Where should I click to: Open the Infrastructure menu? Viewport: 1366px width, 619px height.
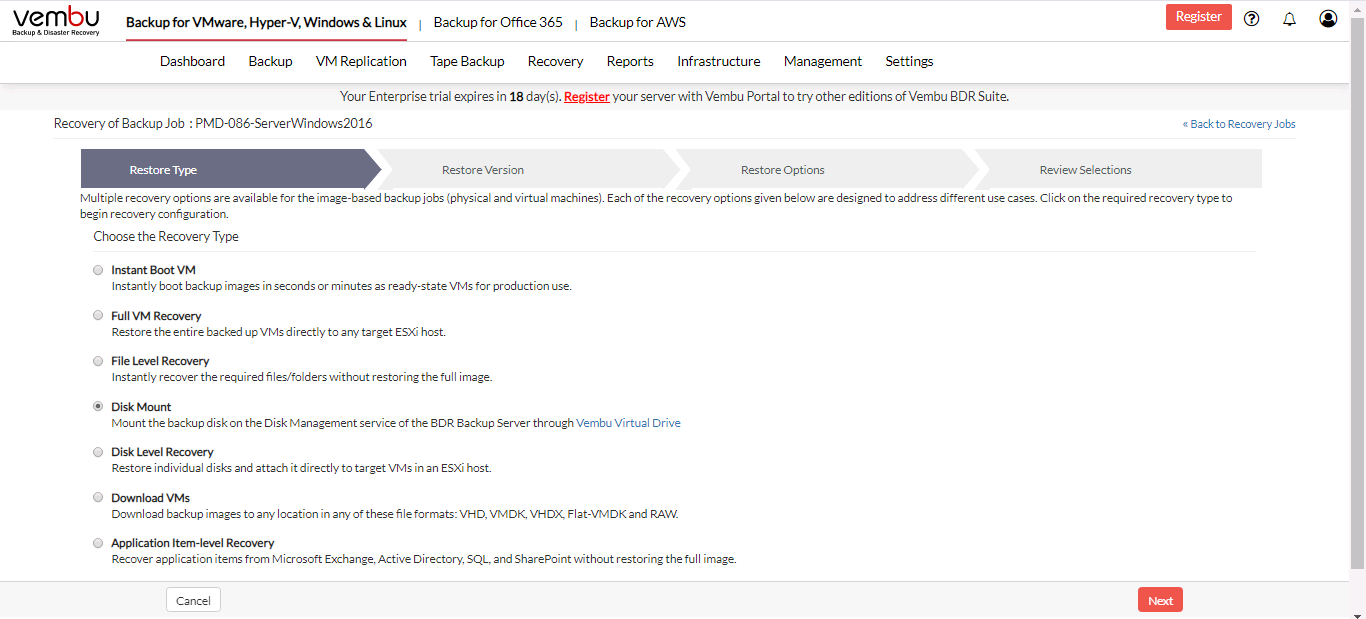(x=718, y=61)
